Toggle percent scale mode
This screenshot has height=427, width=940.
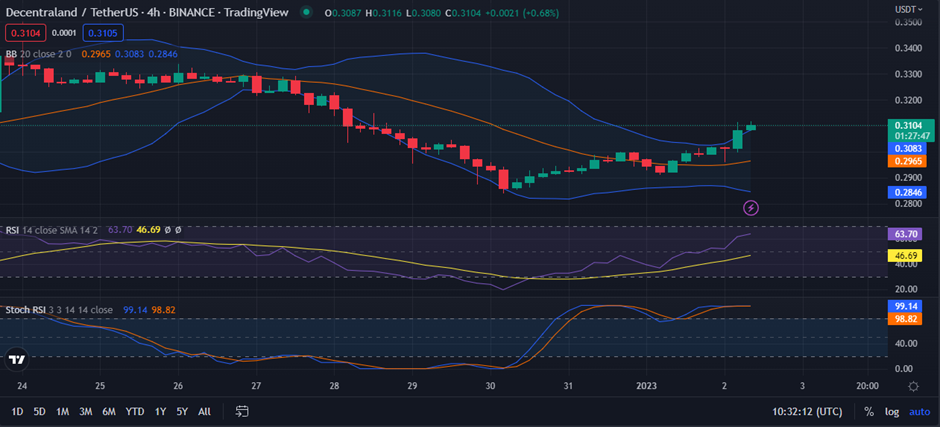tap(869, 411)
